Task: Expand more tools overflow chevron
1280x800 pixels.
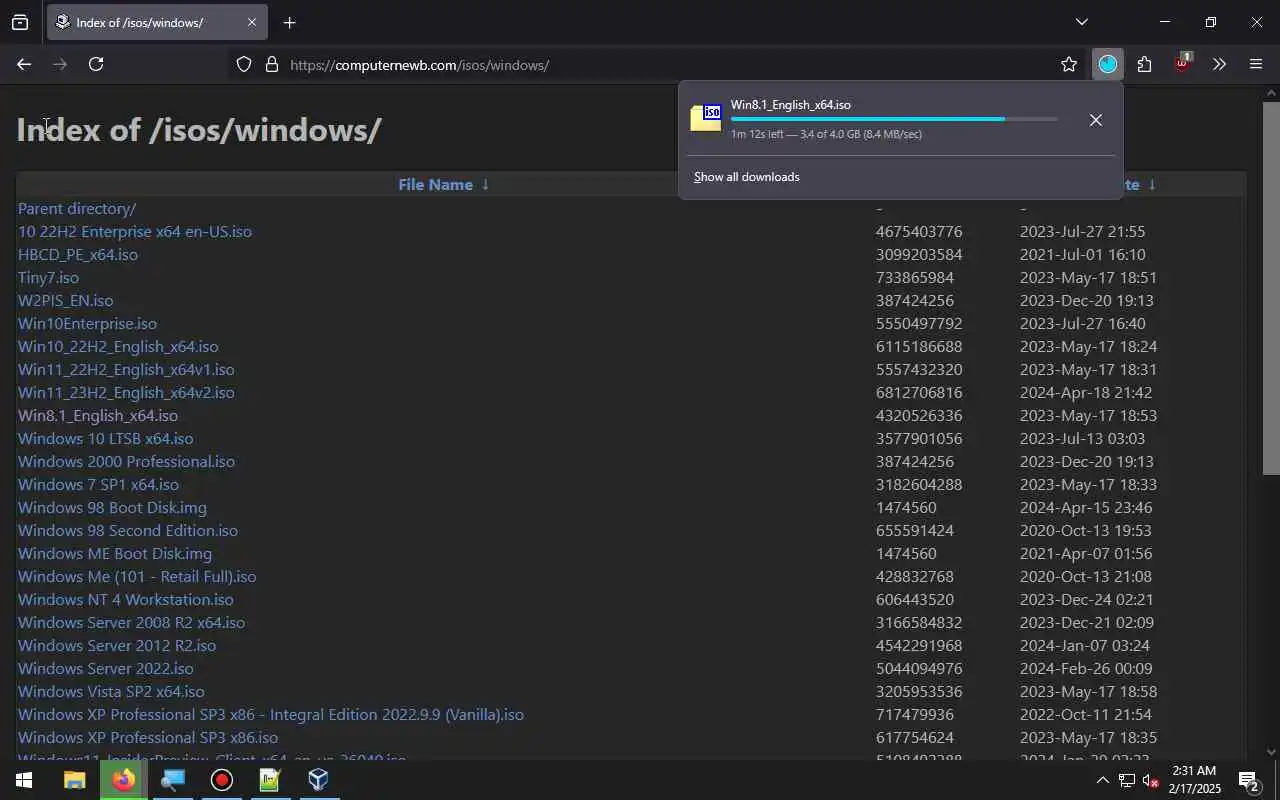Action: point(1219,64)
